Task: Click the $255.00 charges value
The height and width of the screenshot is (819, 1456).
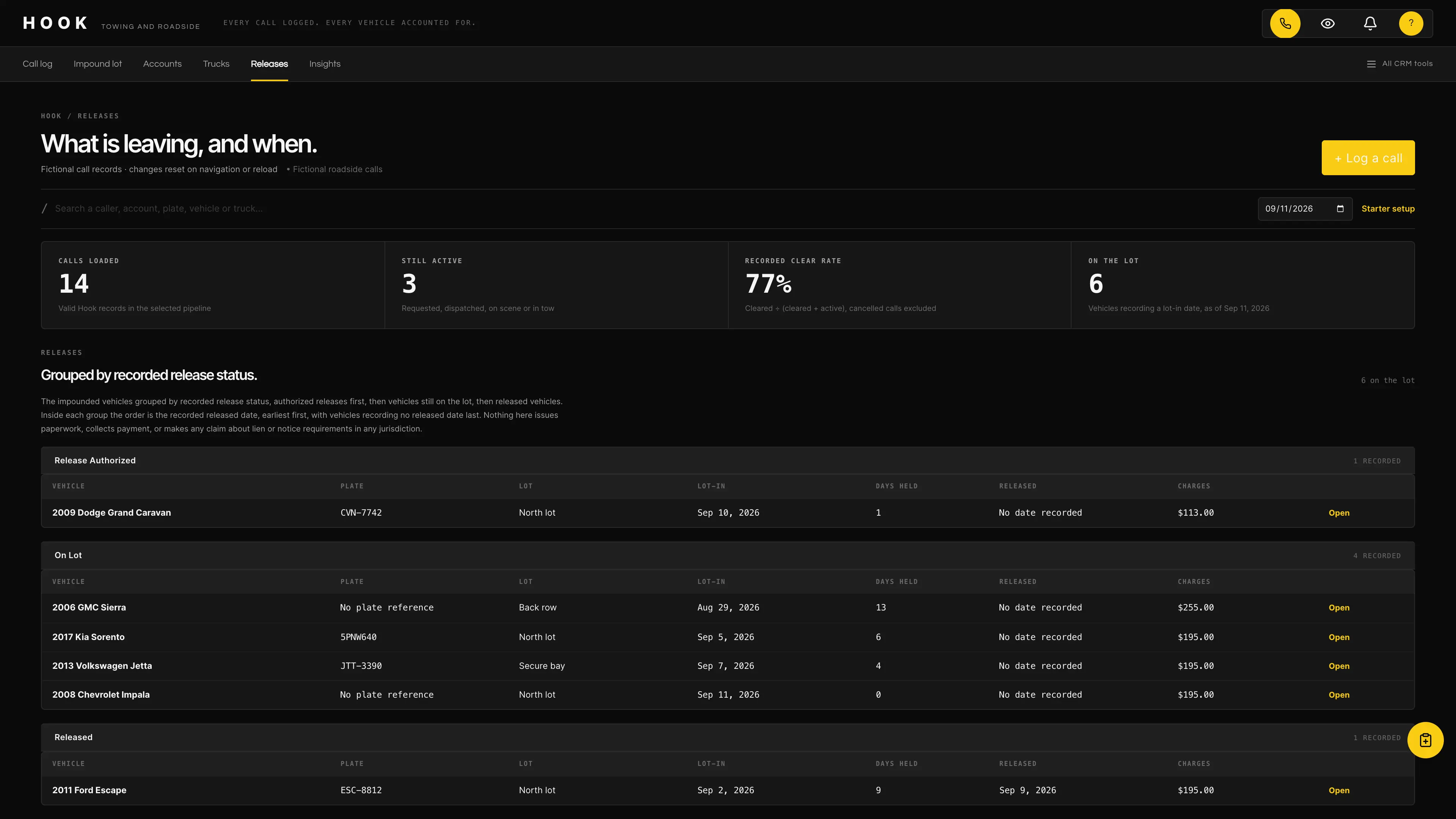Action: click(1196, 607)
